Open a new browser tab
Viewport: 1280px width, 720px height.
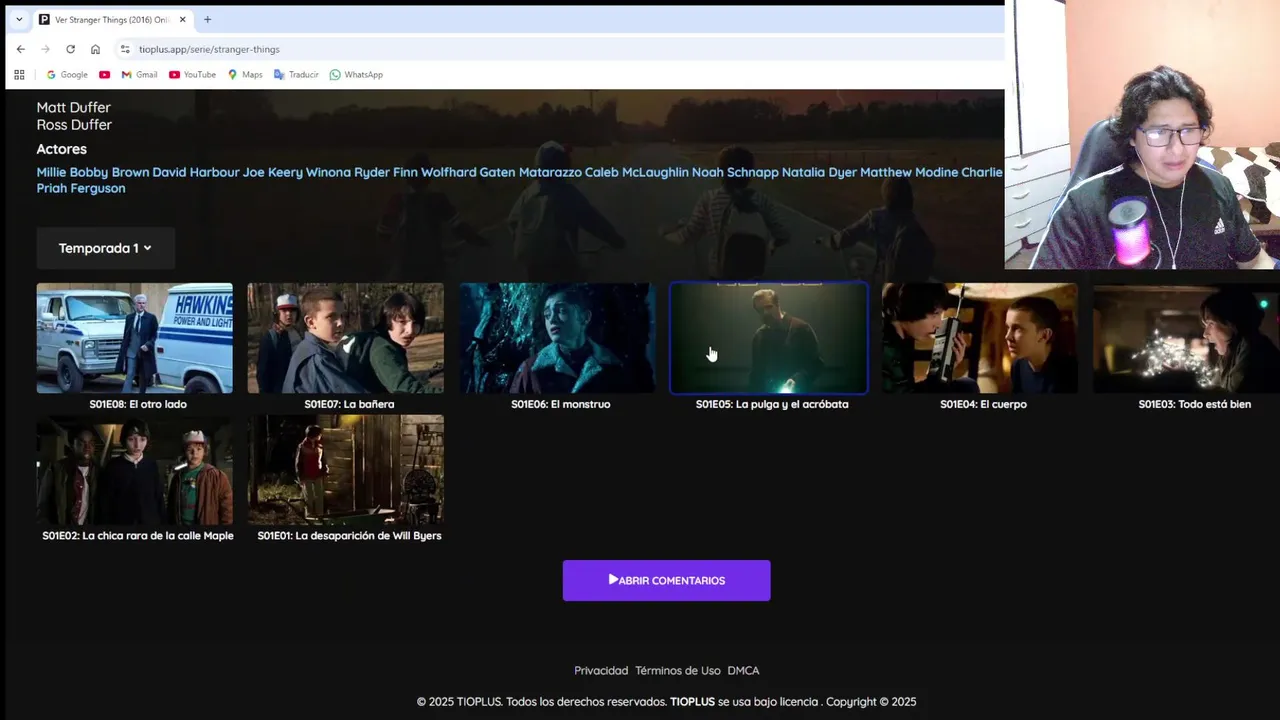207,19
